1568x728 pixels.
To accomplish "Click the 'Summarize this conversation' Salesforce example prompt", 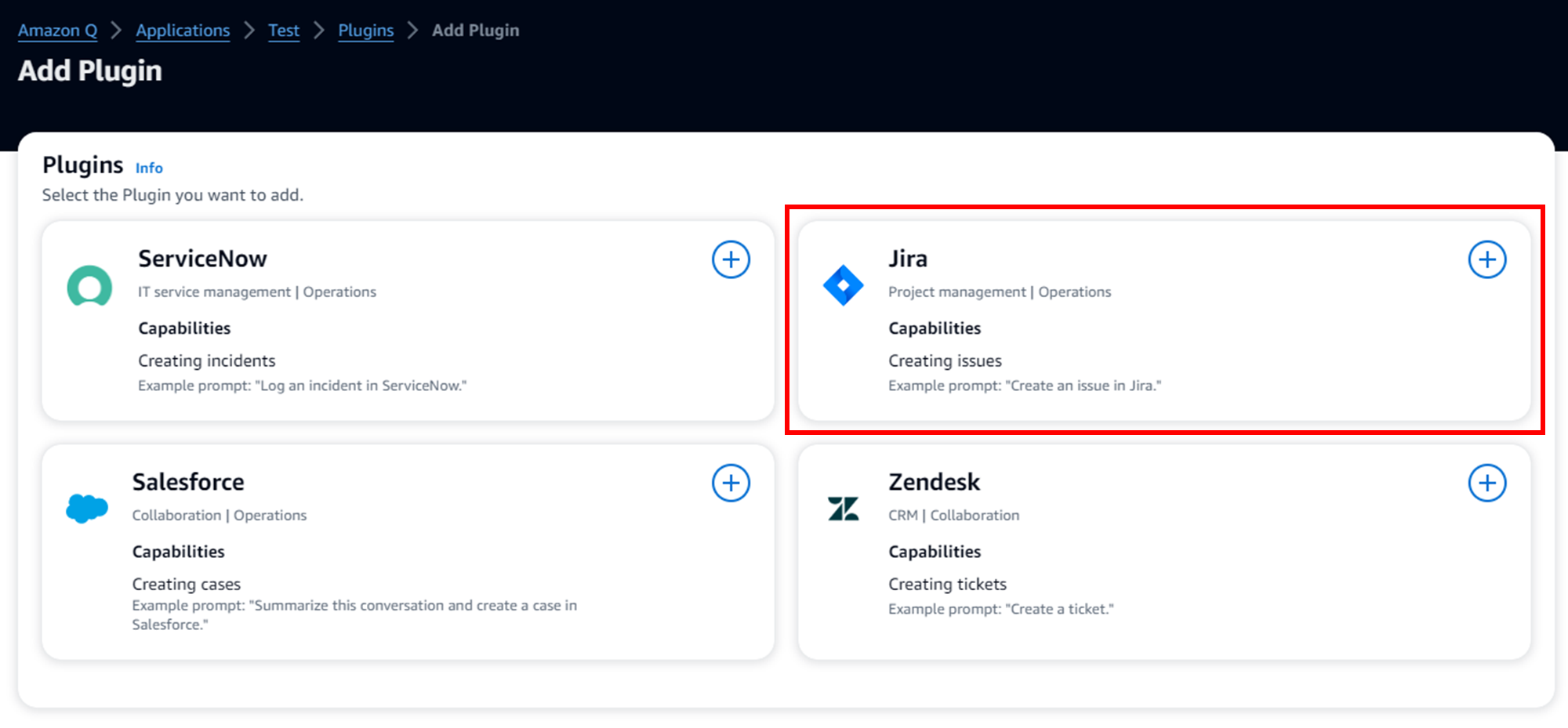I will coord(354,615).
